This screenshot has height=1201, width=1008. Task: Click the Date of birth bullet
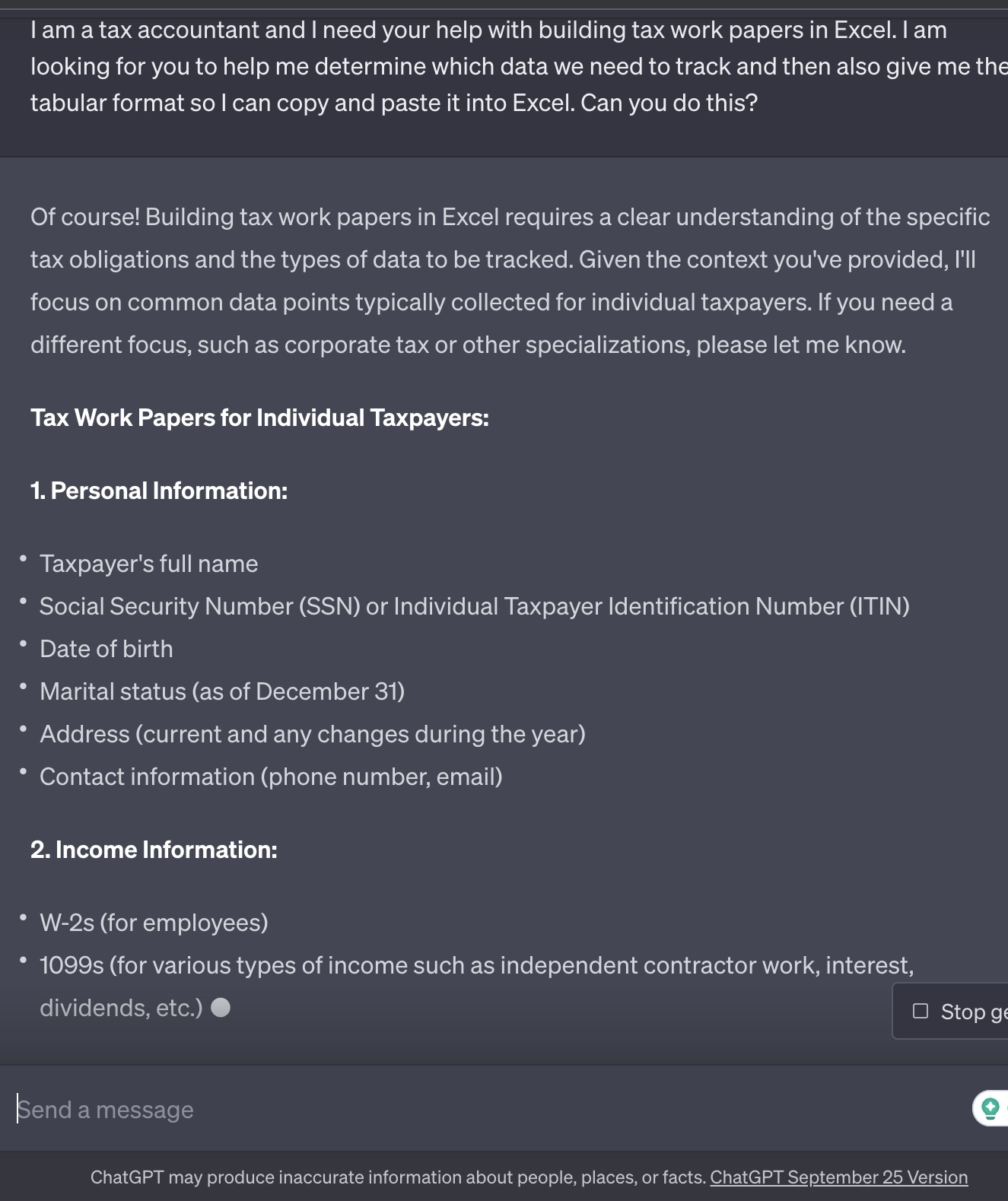(106, 649)
